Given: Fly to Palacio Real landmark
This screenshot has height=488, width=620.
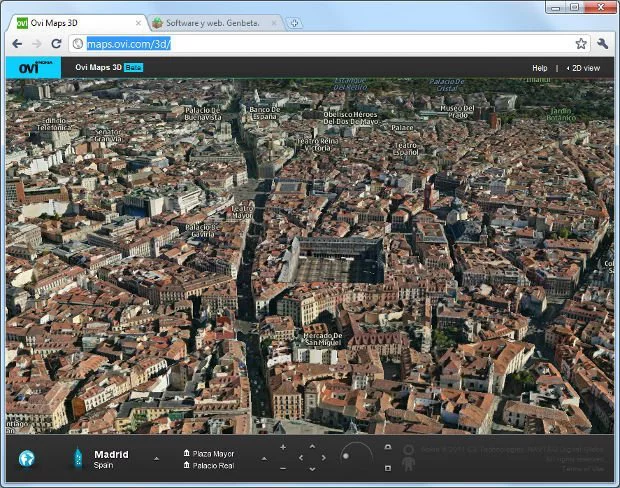Looking at the screenshot, I should pos(209,465).
